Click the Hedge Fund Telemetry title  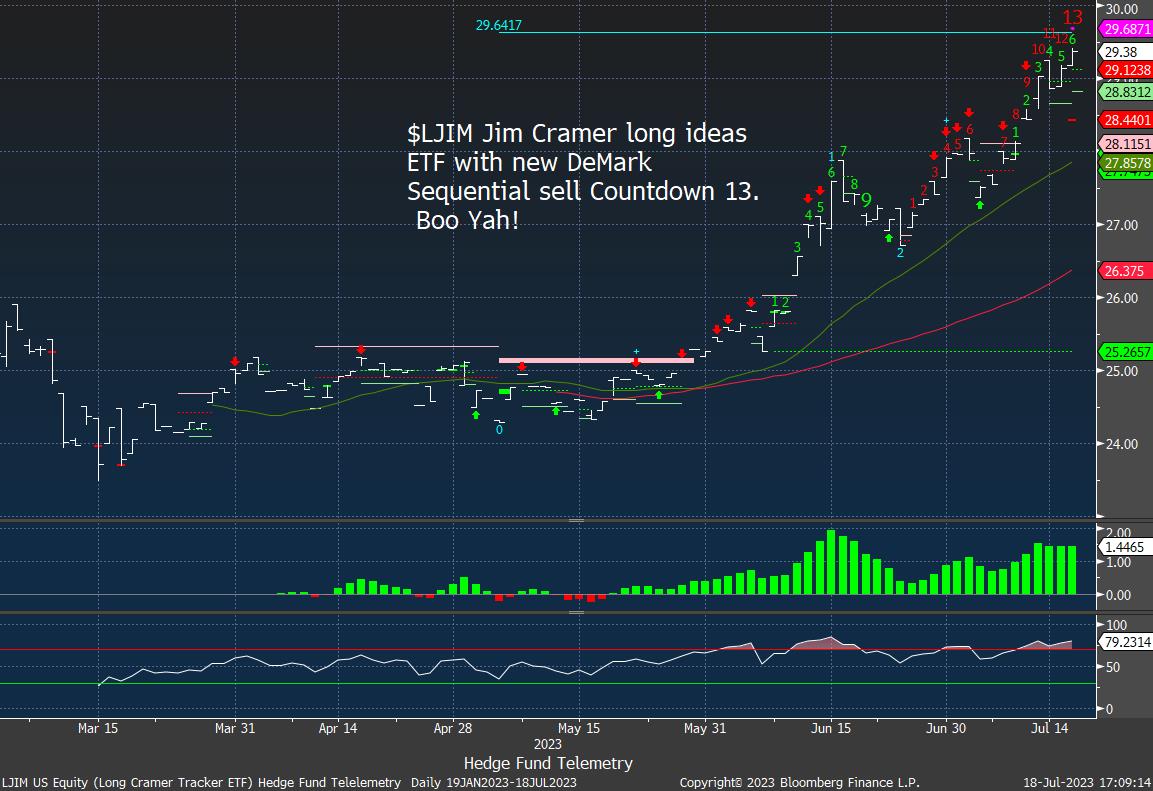tap(549, 764)
